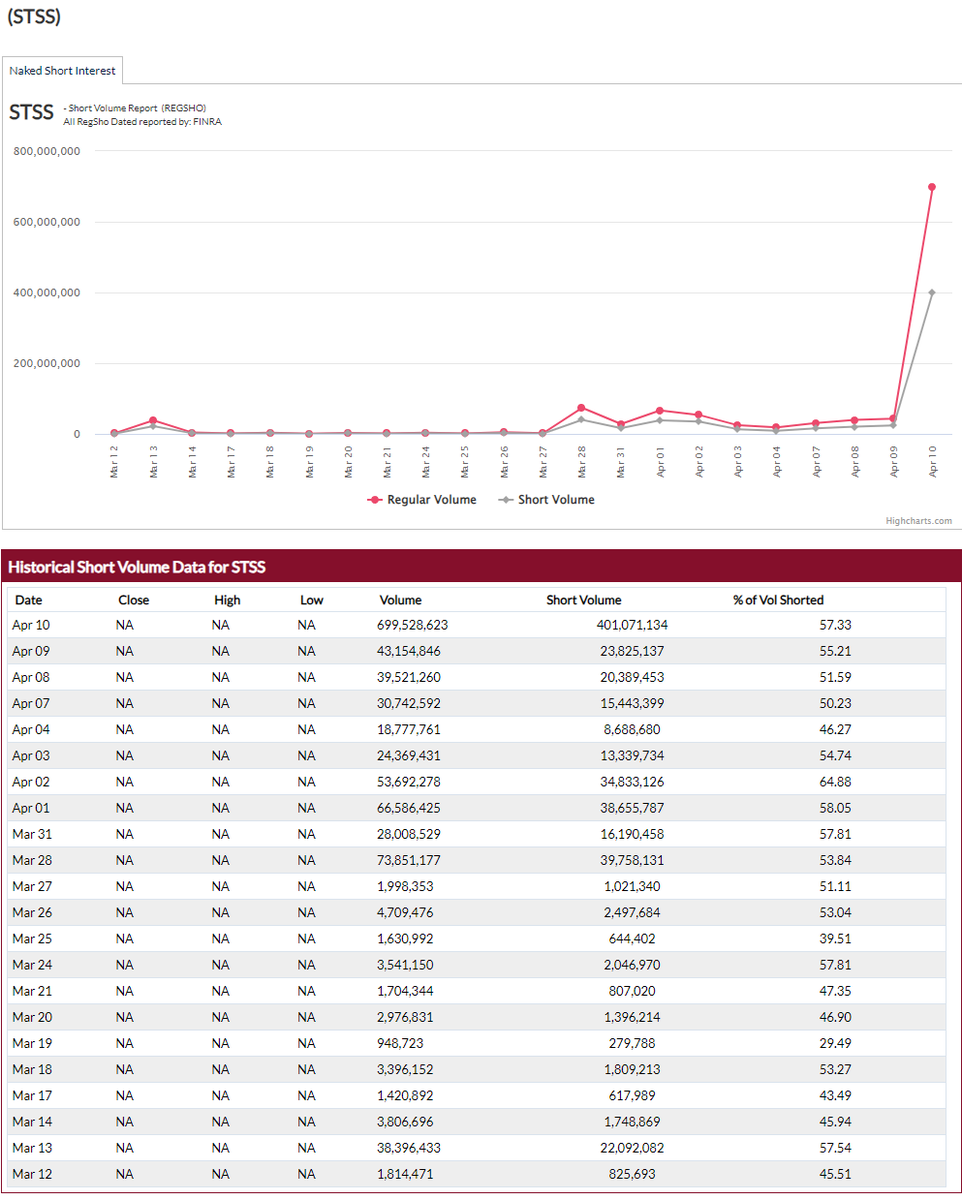Screen dimensions: 962x1200
Task: Click short volume value 807,020
Action: click(x=632, y=990)
